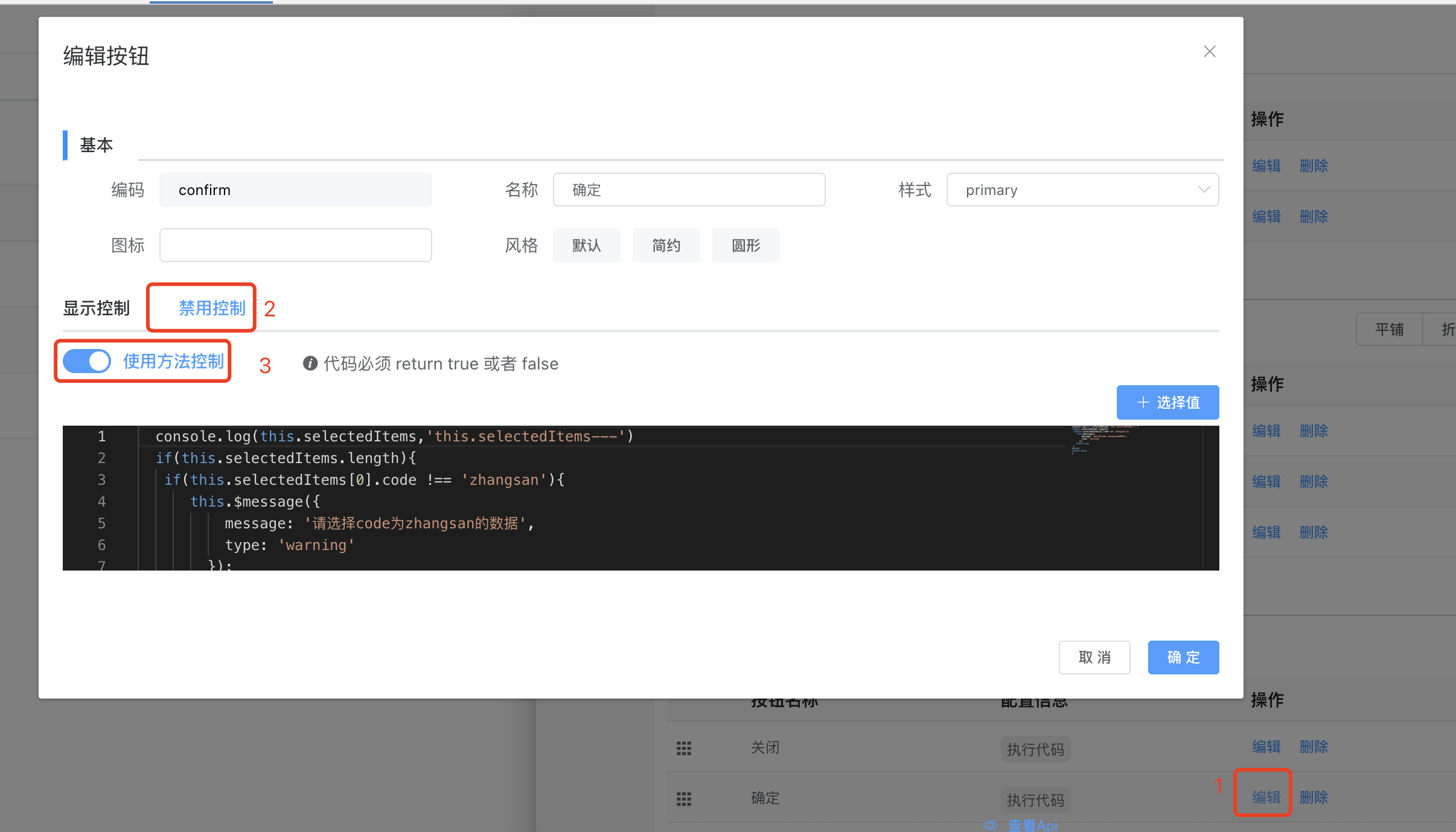
Task: Click the plus icon on 选择值 button
Action: coord(1143,402)
